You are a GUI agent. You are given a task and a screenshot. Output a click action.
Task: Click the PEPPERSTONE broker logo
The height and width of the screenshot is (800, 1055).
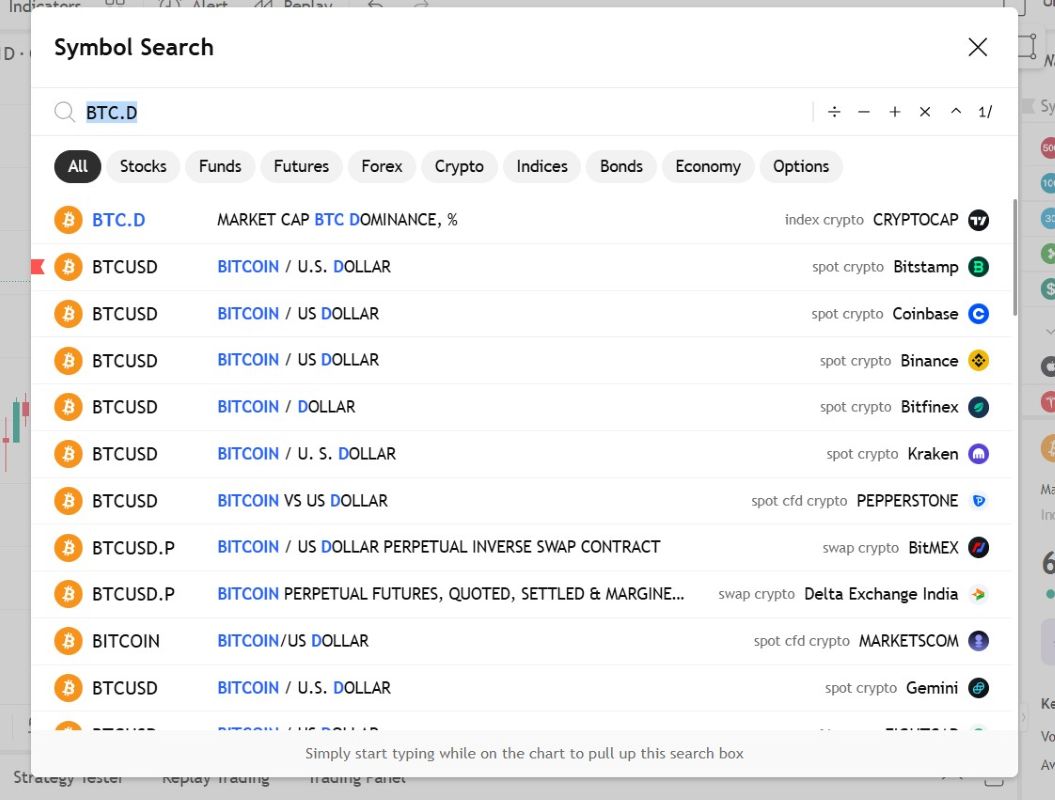click(978, 501)
